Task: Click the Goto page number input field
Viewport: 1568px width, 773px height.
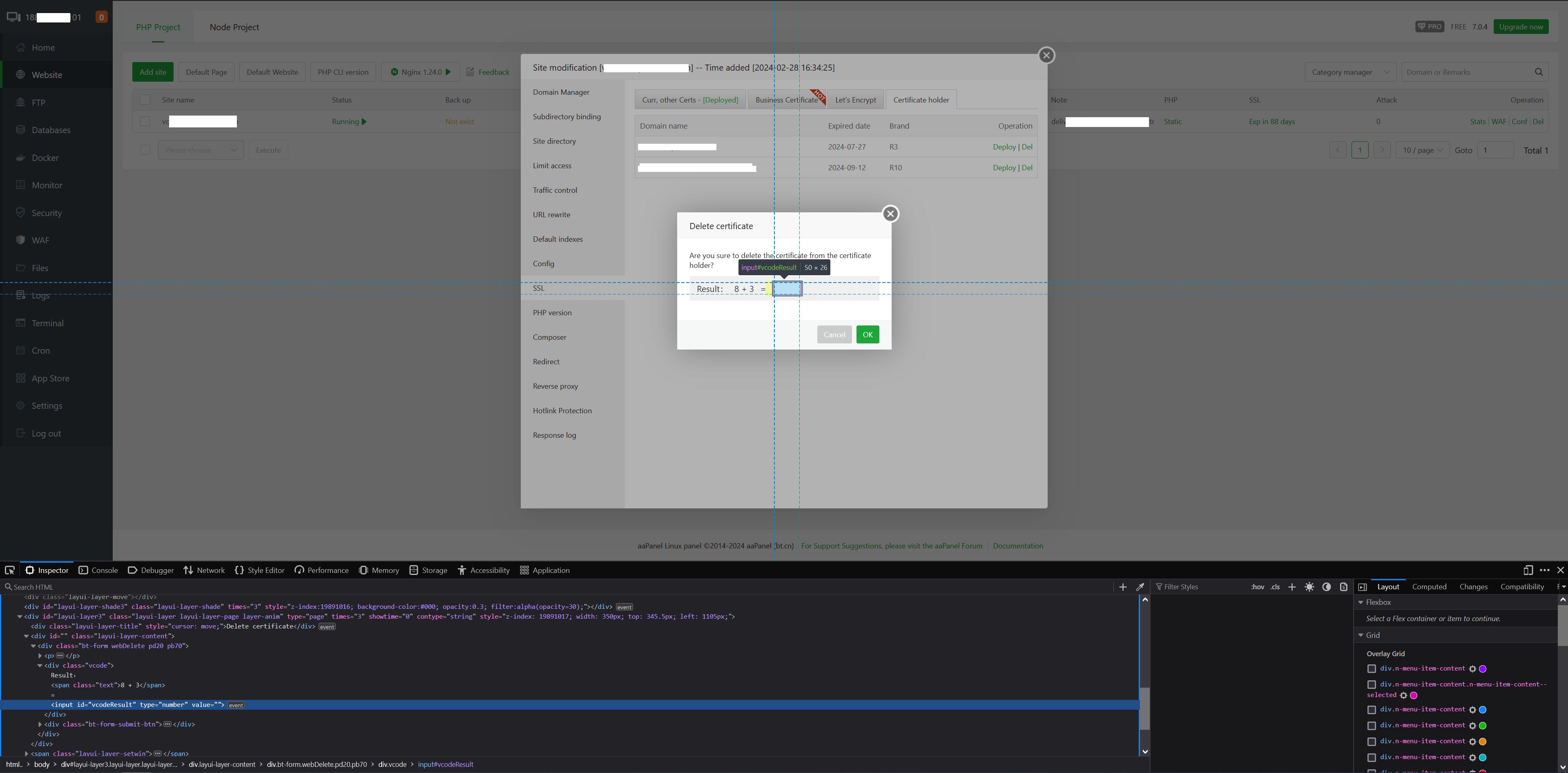Action: (1495, 150)
